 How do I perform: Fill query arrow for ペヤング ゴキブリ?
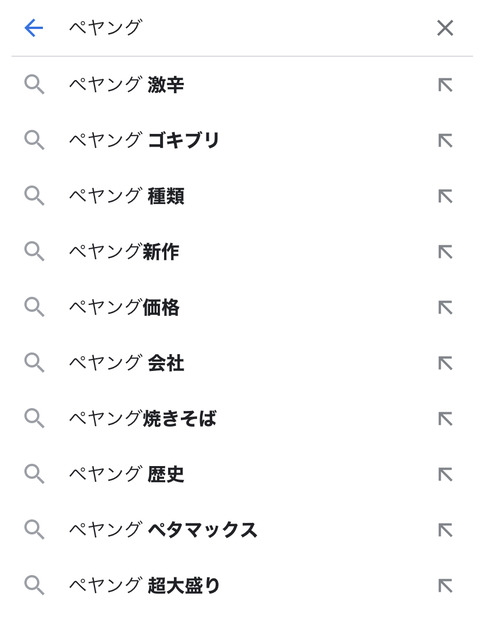pos(445,140)
